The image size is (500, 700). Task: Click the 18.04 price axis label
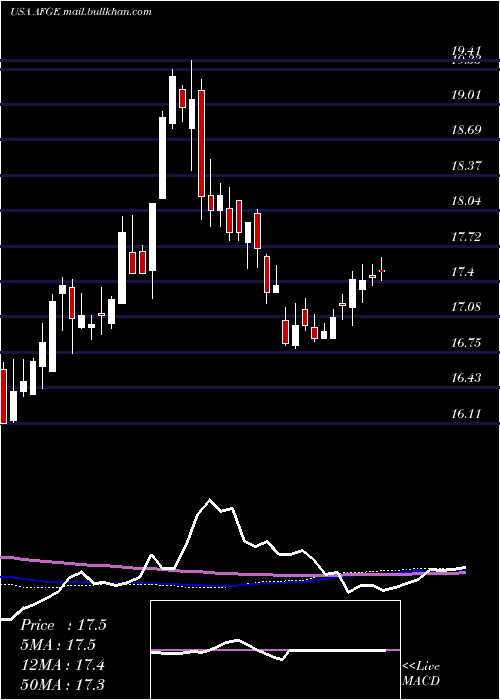coord(467,200)
